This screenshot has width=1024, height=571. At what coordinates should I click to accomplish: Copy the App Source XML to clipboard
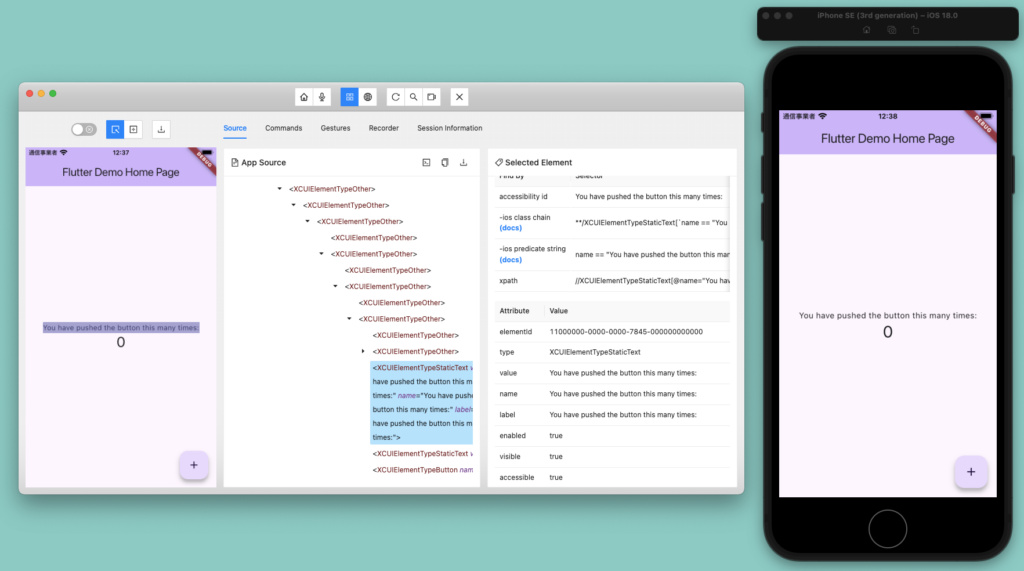point(445,162)
